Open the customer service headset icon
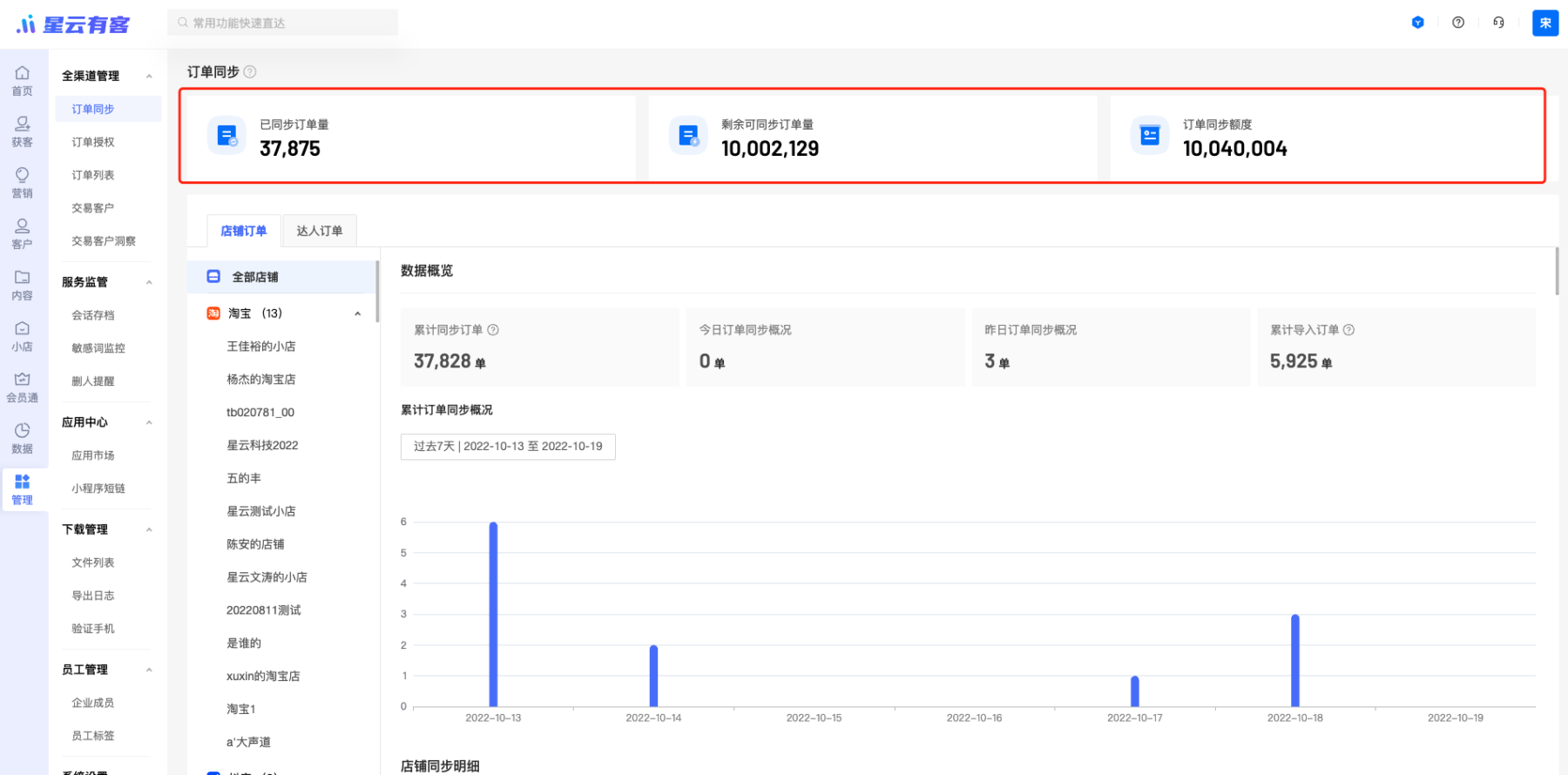The width and height of the screenshot is (1568, 775). (1498, 23)
